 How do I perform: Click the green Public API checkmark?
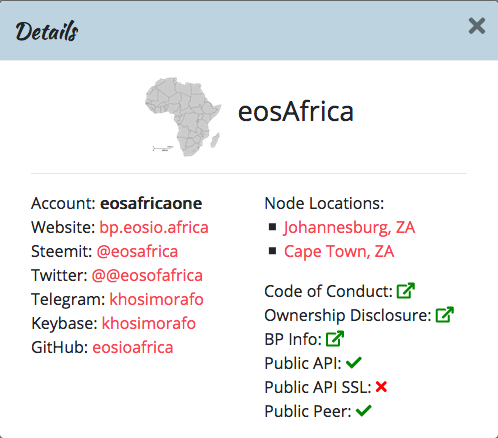tap(354, 363)
